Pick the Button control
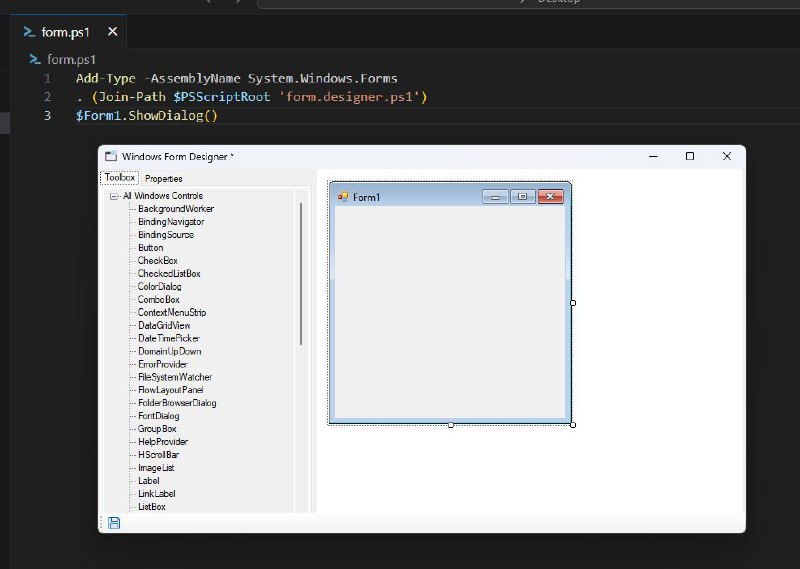This screenshot has width=800, height=569. [x=151, y=248]
